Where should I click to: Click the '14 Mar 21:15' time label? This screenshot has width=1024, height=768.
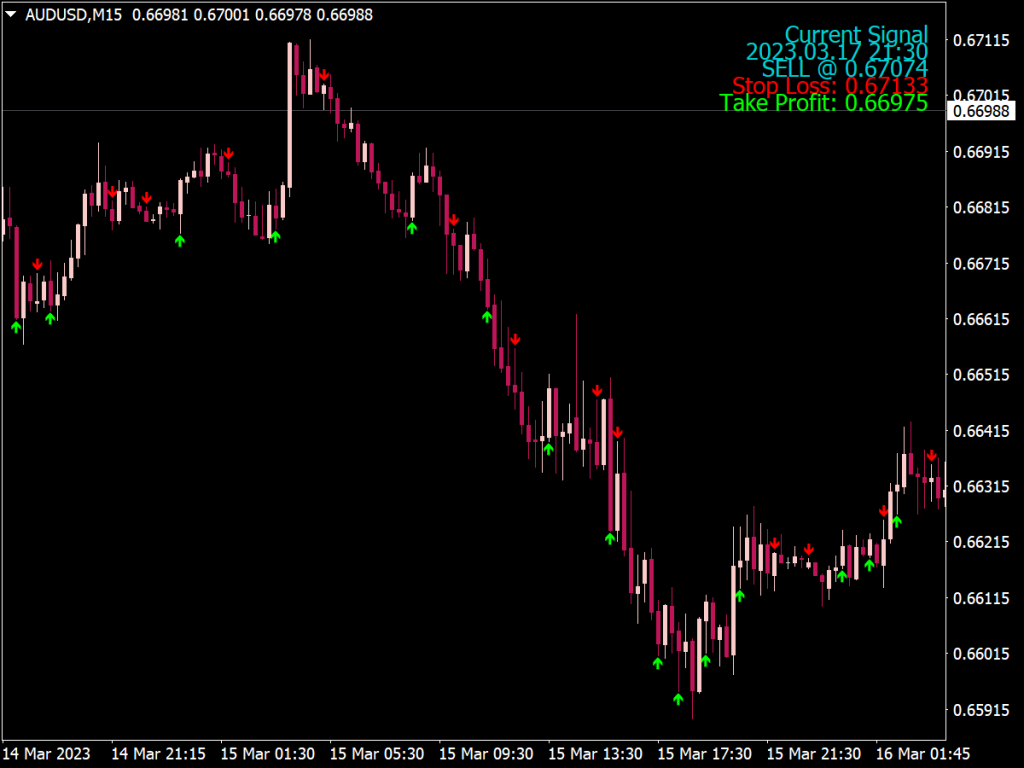click(159, 754)
